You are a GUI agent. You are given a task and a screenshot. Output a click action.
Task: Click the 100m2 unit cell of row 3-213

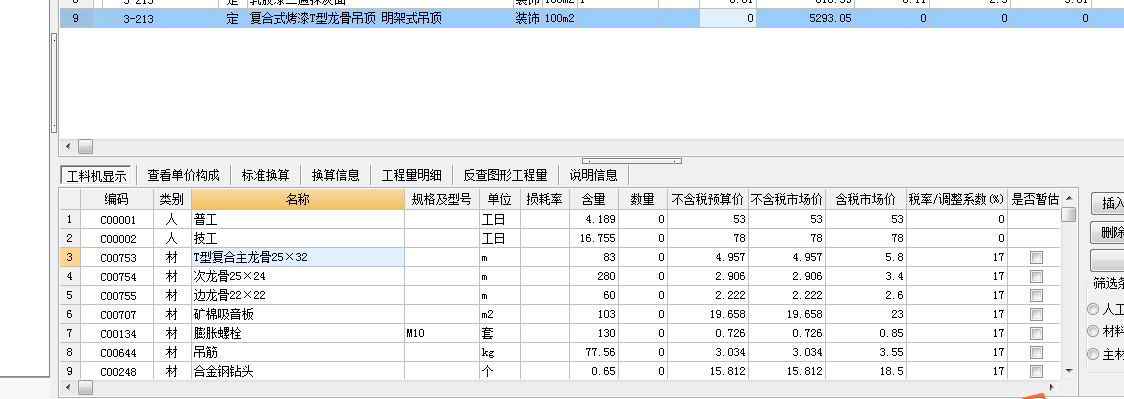click(559, 19)
